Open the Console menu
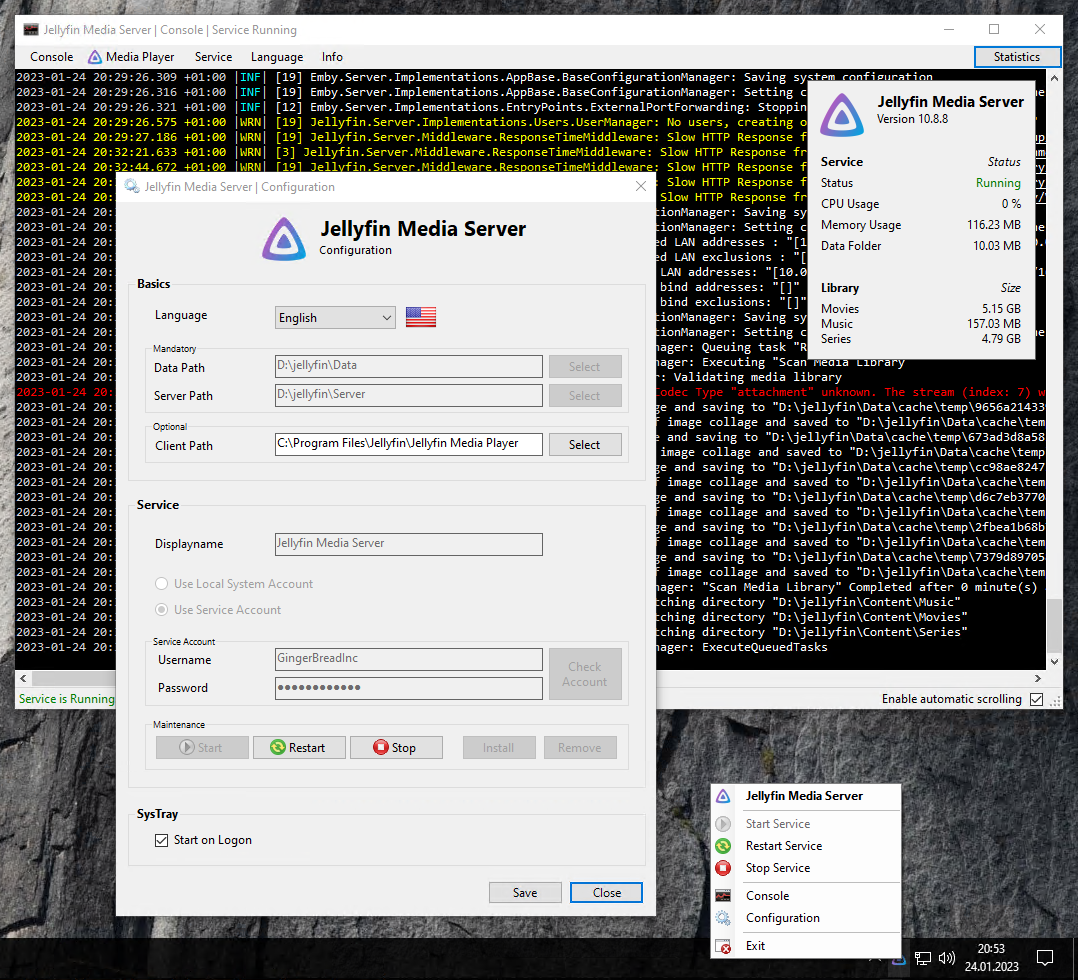This screenshot has height=980, width=1078. pos(52,57)
